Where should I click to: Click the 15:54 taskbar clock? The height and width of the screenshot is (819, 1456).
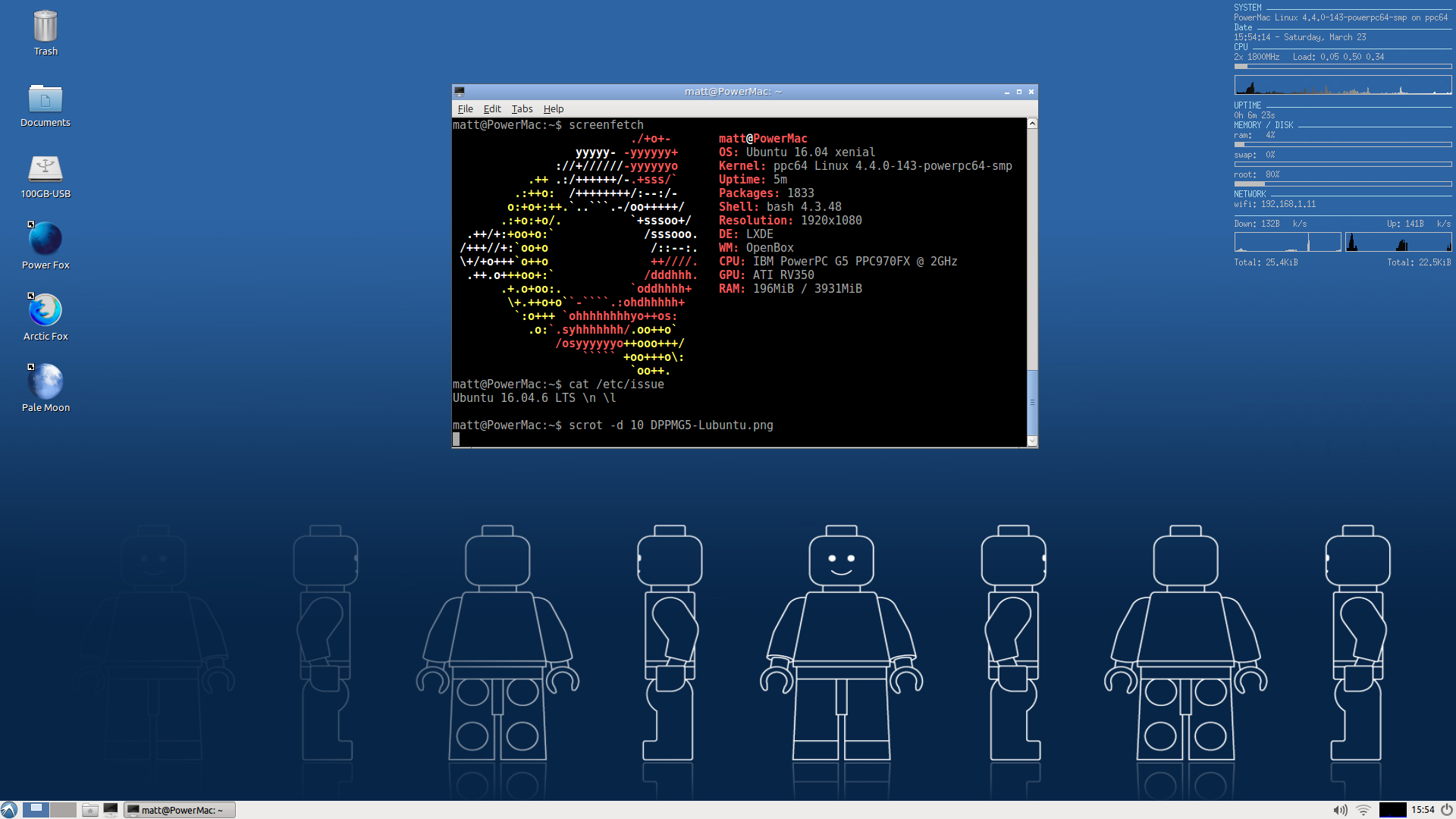click(1423, 810)
